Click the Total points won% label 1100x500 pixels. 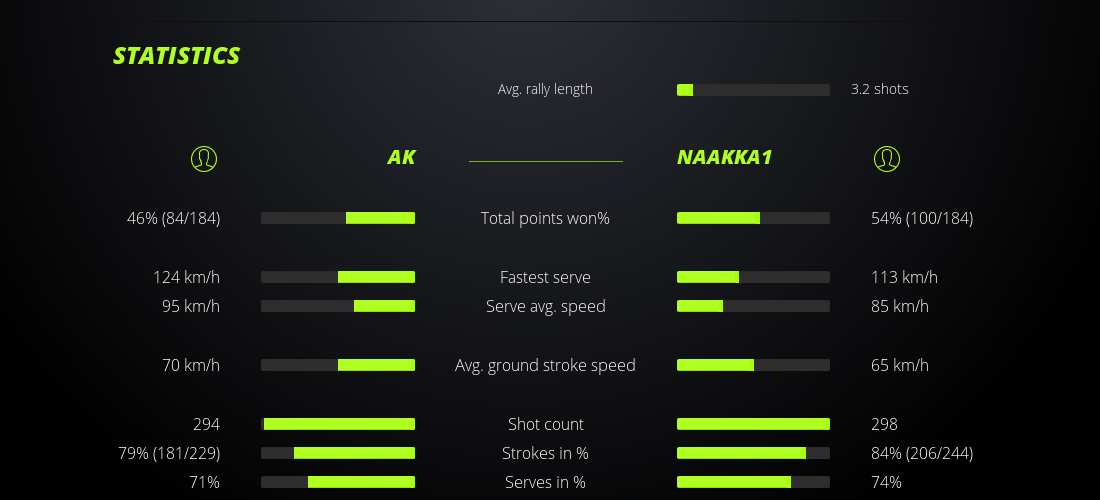pos(545,218)
